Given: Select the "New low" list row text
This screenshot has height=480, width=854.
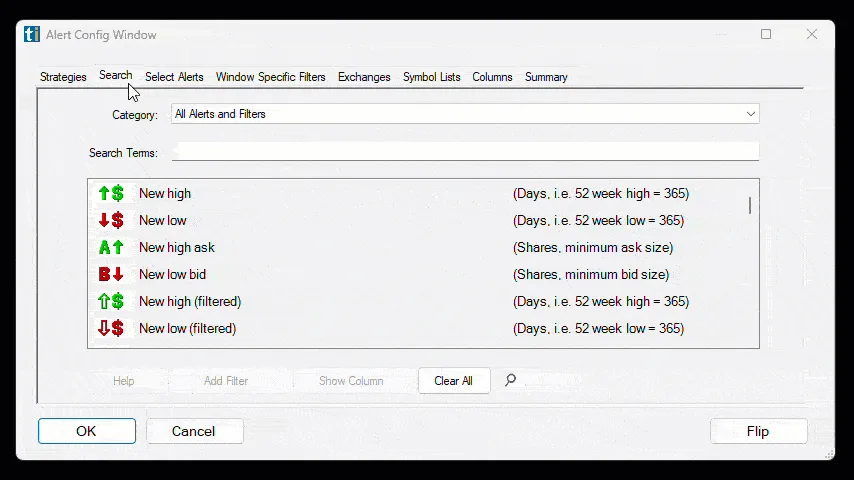Looking at the screenshot, I should (x=163, y=220).
